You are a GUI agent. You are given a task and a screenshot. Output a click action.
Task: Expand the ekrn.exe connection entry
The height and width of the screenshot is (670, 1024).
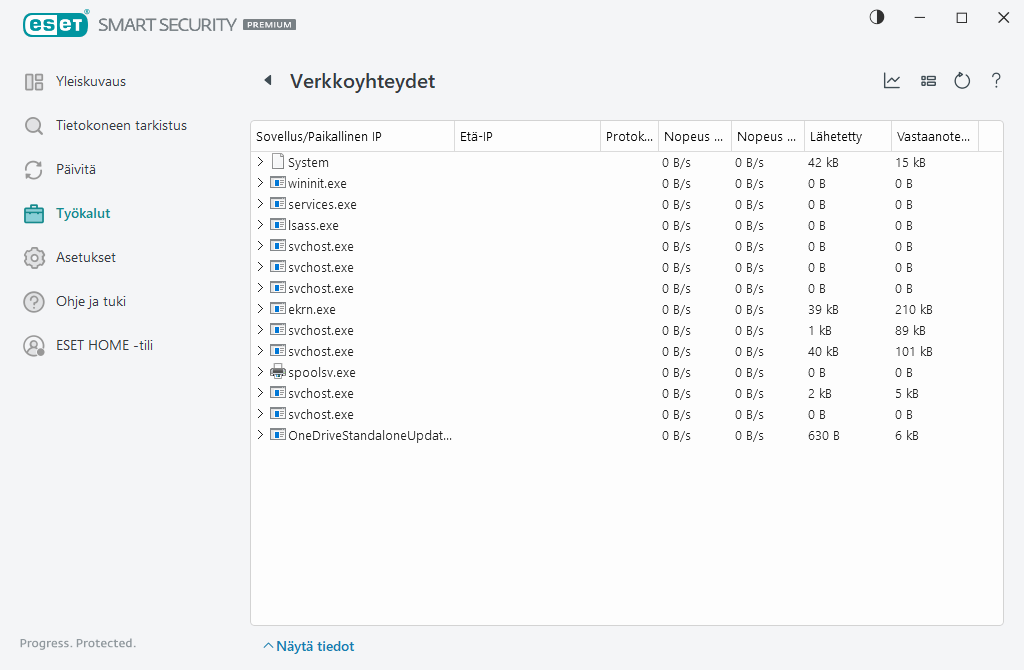tap(261, 309)
